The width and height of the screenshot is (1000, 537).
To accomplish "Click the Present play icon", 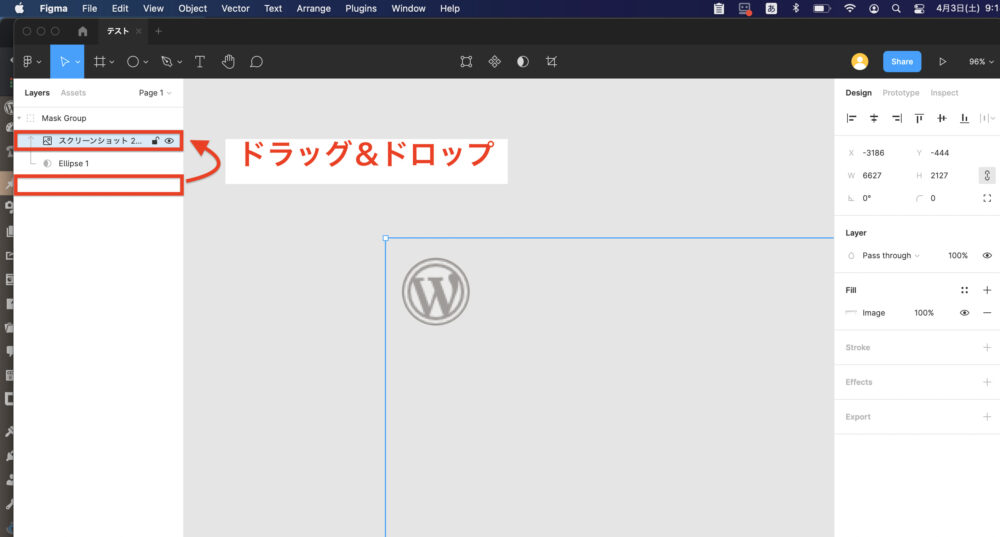I will 942,62.
